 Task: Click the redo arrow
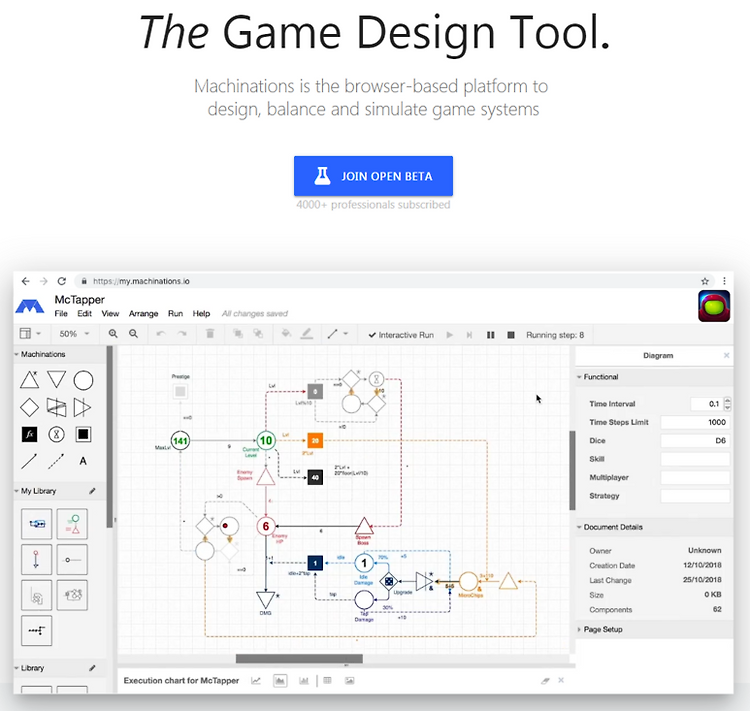click(182, 334)
